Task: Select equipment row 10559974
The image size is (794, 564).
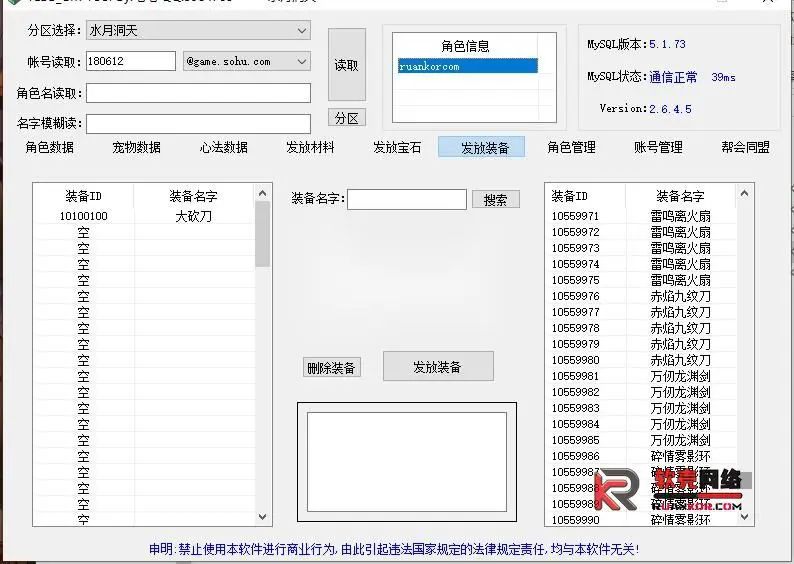Action: click(642, 264)
